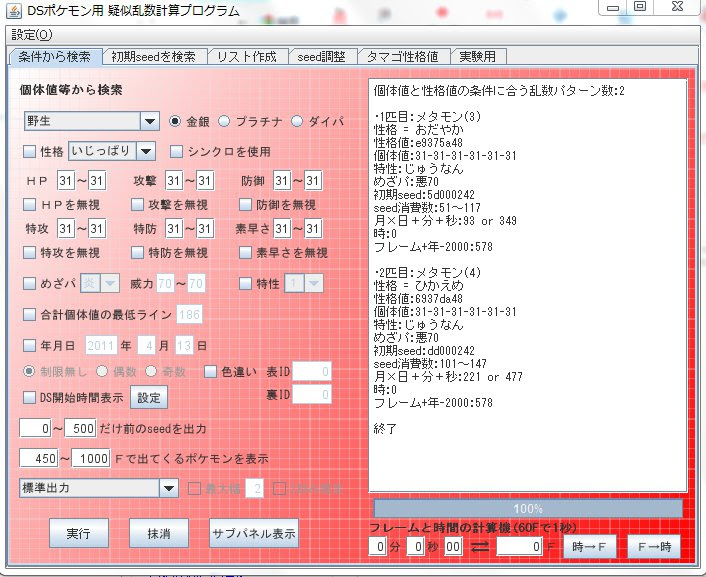Image resolution: width=706 pixels, height=577 pixels.
Task: Maximize the window
Action: (x=640, y=6)
